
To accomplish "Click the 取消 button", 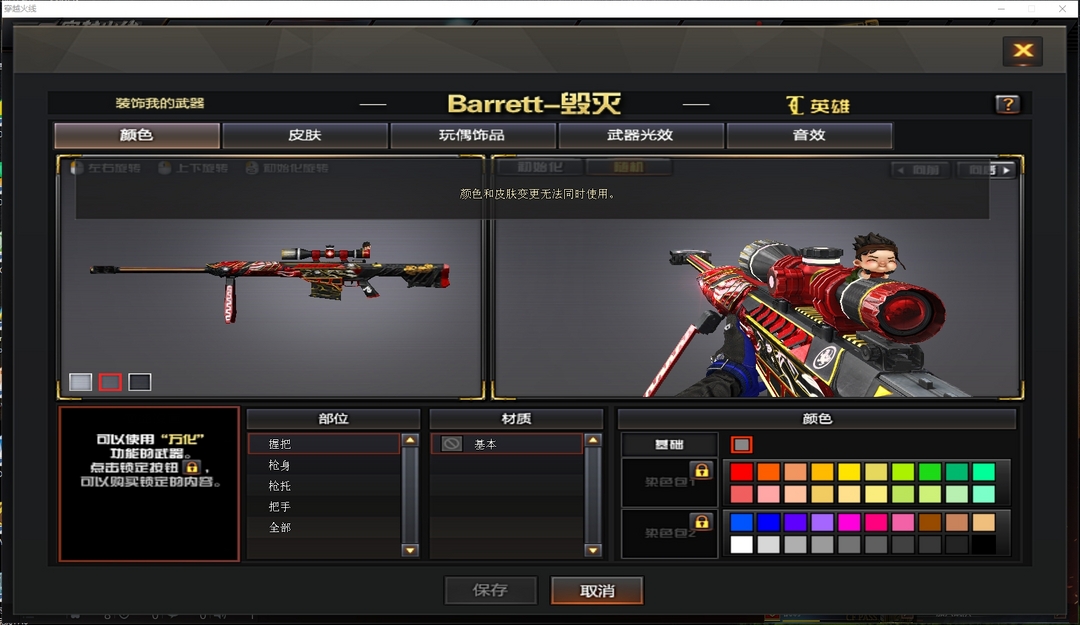I will click(597, 591).
